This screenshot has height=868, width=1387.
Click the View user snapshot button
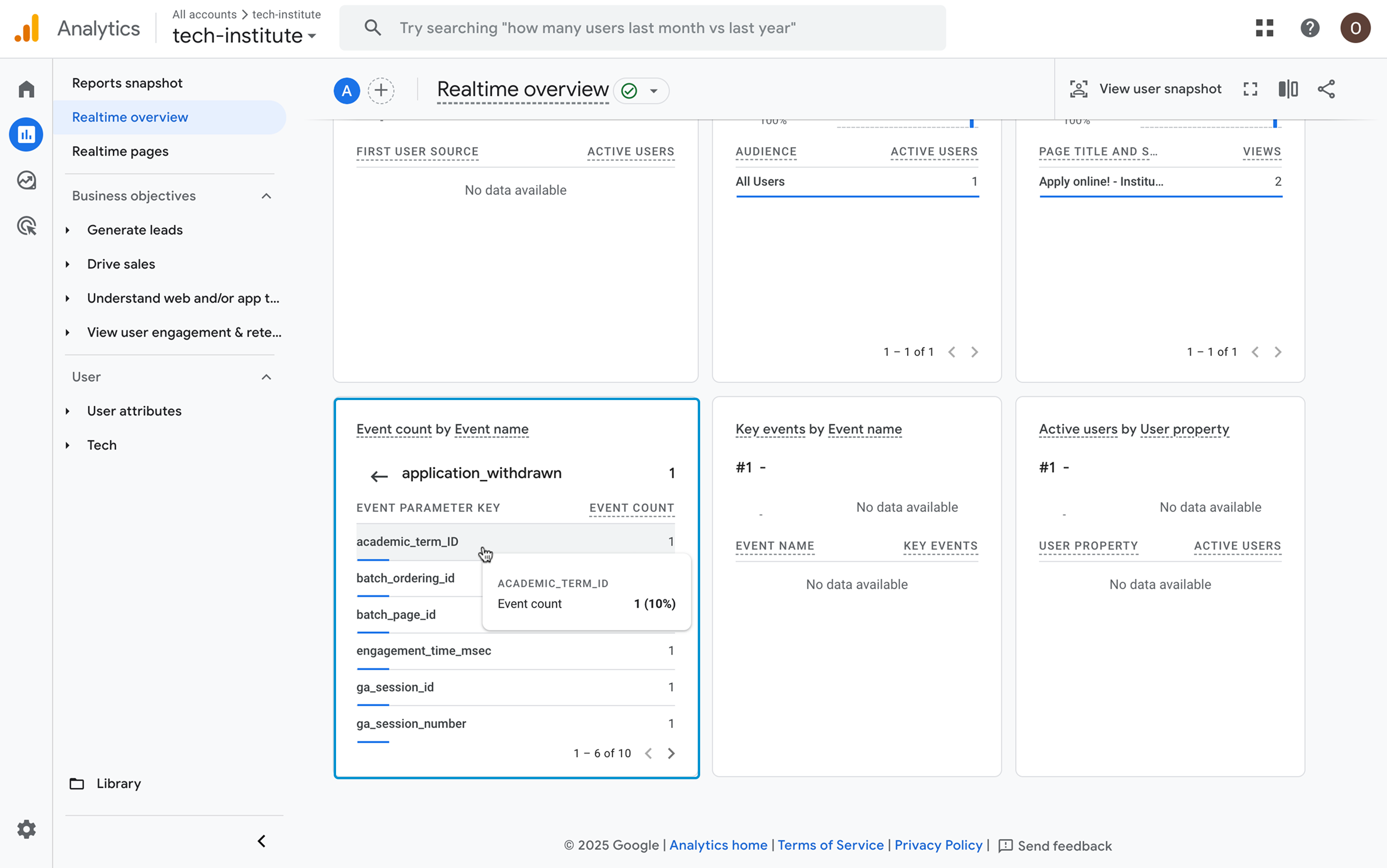pyautogui.click(x=1145, y=89)
